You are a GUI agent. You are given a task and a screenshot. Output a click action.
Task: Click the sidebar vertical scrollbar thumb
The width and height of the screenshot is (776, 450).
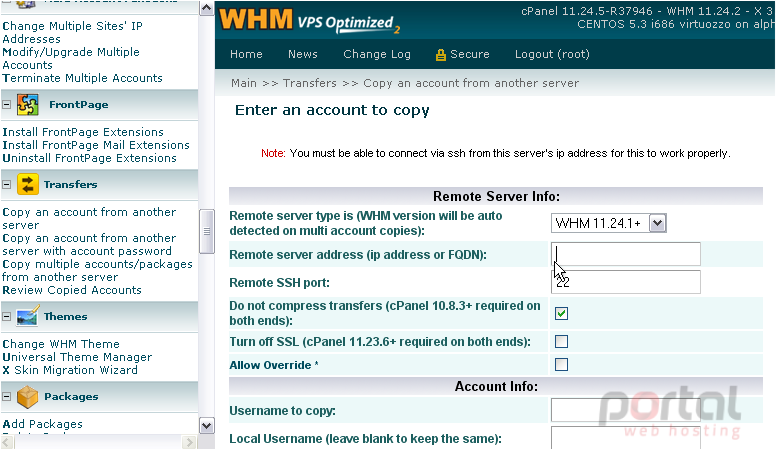[x=206, y=231]
